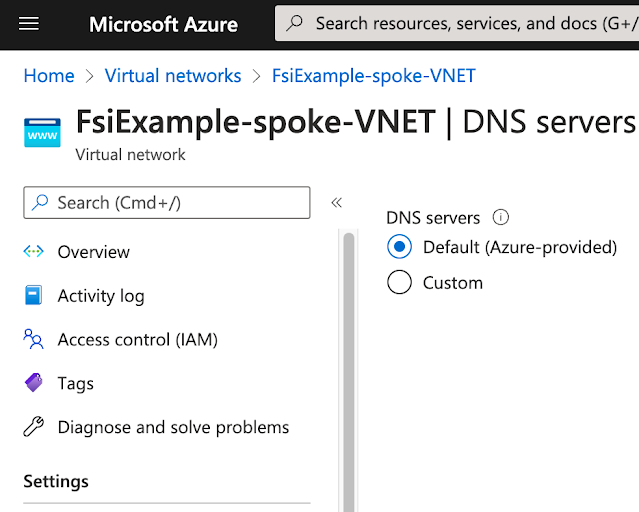Viewport: 639px width, 512px height.
Task: Click breadcrumb chevron after Virtual networks
Action: pyautogui.click(x=256, y=76)
